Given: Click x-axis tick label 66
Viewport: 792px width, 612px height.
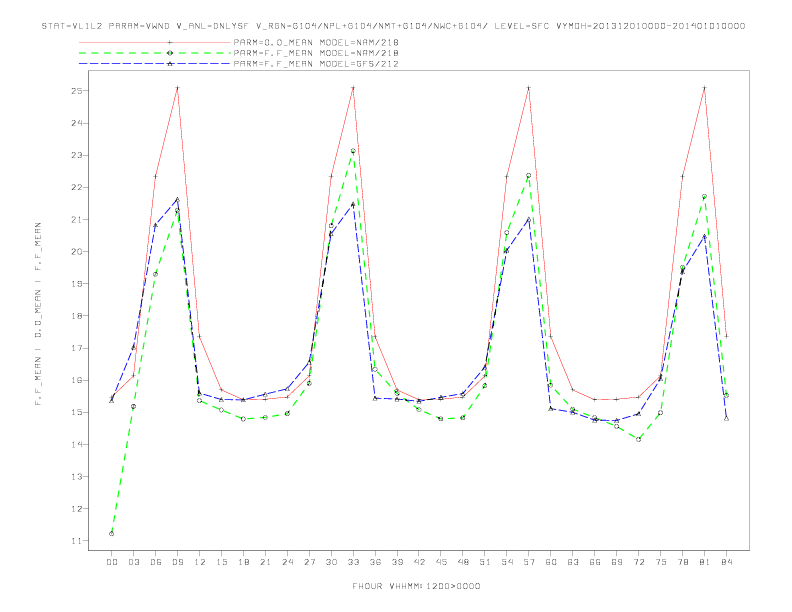Looking at the screenshot, I should (595, 562).
